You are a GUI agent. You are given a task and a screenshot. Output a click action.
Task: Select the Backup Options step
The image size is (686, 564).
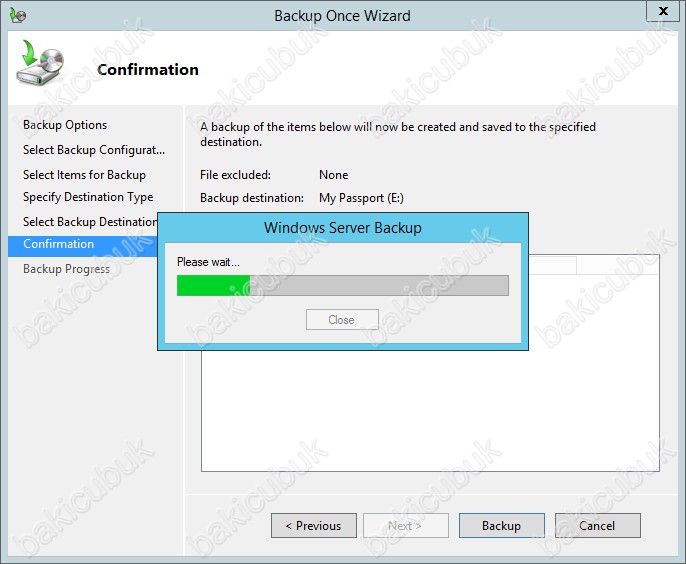point(65,125)
